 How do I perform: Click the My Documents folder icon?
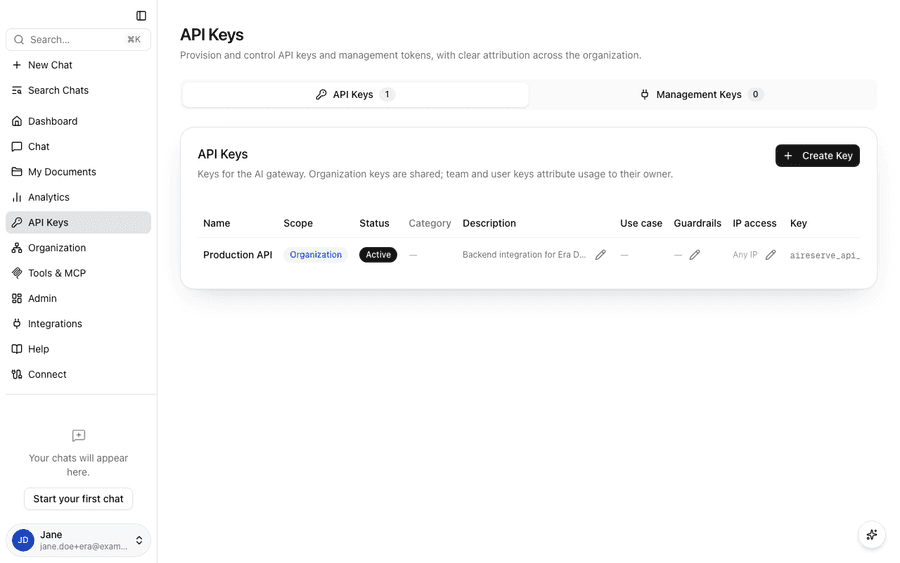point(17,172)
